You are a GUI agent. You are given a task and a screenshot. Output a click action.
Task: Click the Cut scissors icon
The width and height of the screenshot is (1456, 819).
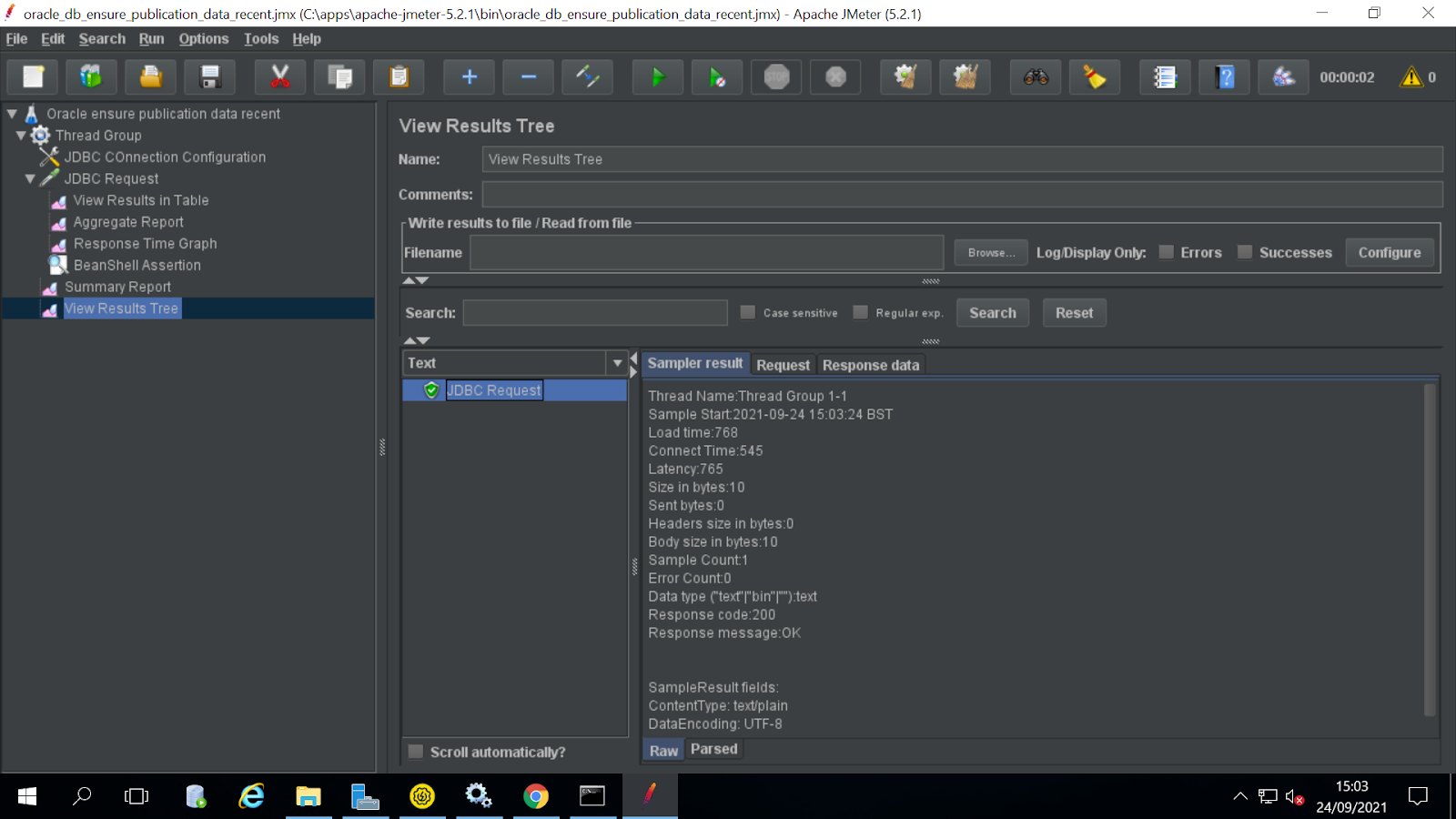click(x=280, y=77)
